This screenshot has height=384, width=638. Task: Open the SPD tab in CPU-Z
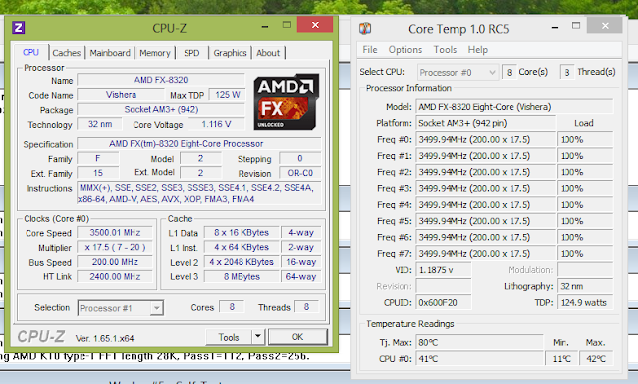coord(192,53)
